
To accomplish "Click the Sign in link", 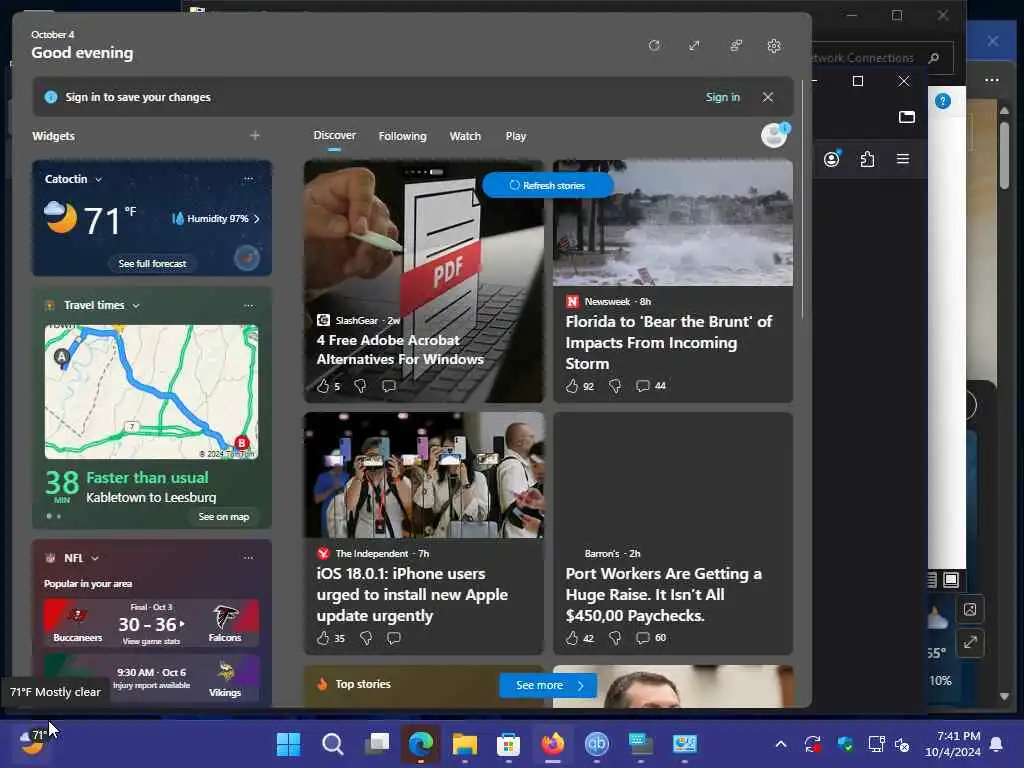I will coord(722,97).
